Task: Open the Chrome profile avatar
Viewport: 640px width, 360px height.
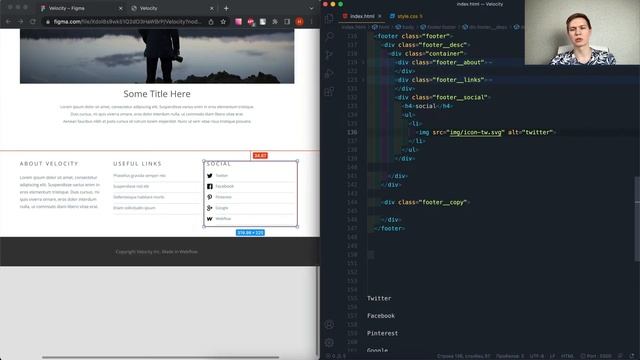Action: coord(299,22)
